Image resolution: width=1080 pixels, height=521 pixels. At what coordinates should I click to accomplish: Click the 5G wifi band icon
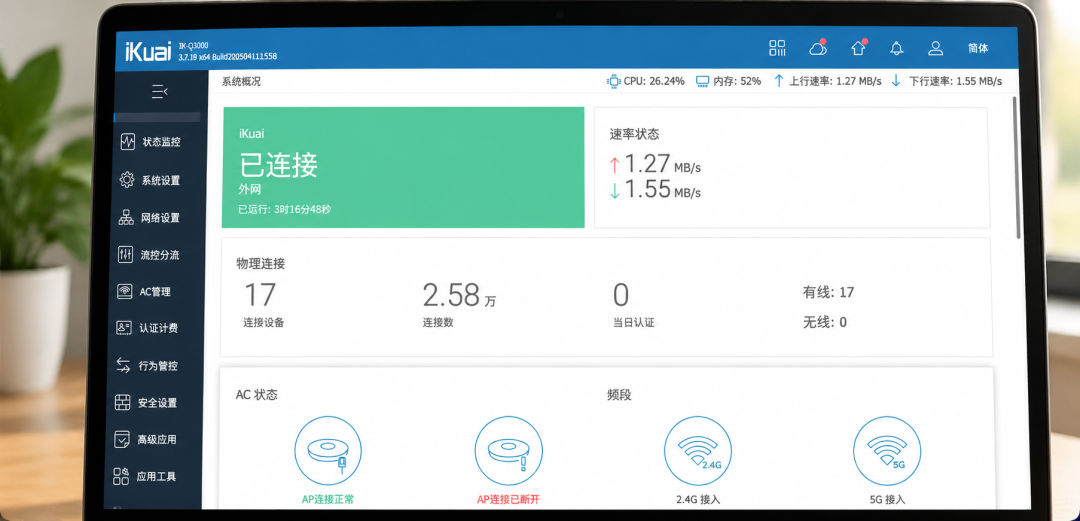click(887, 451)
